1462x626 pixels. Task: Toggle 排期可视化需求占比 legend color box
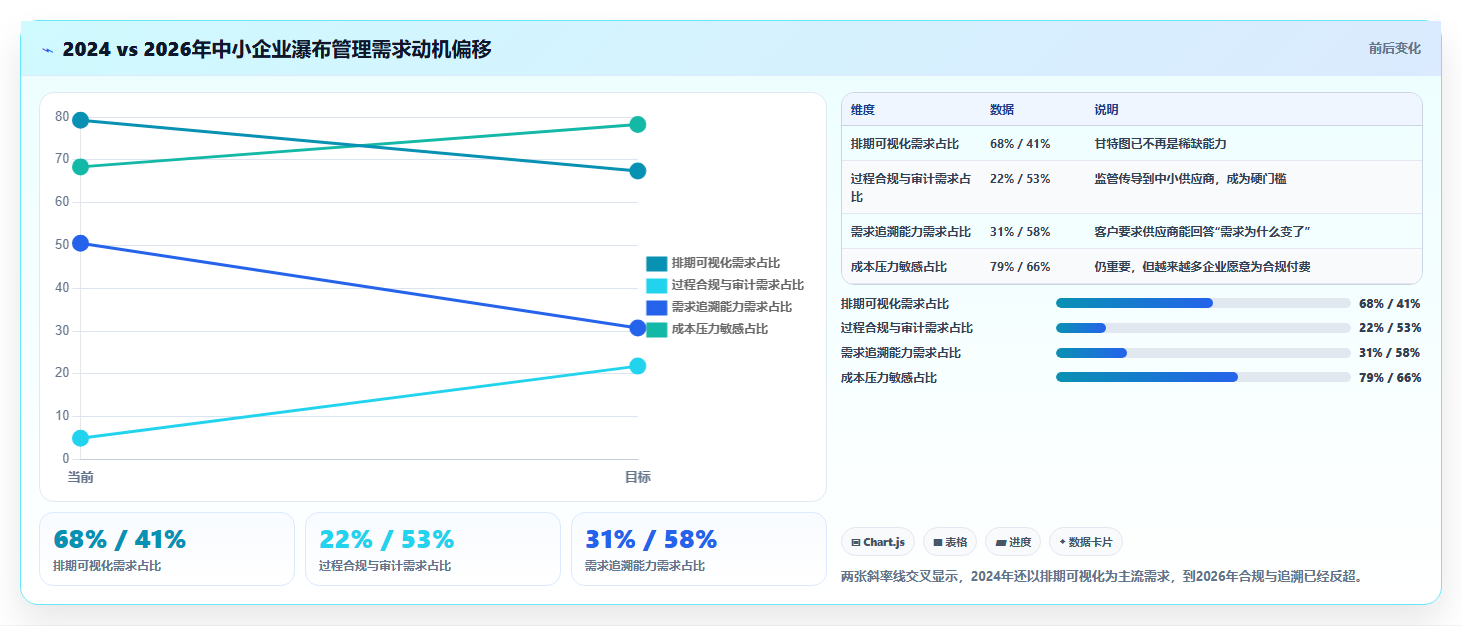pyautogui.click(x=656, y=264)
